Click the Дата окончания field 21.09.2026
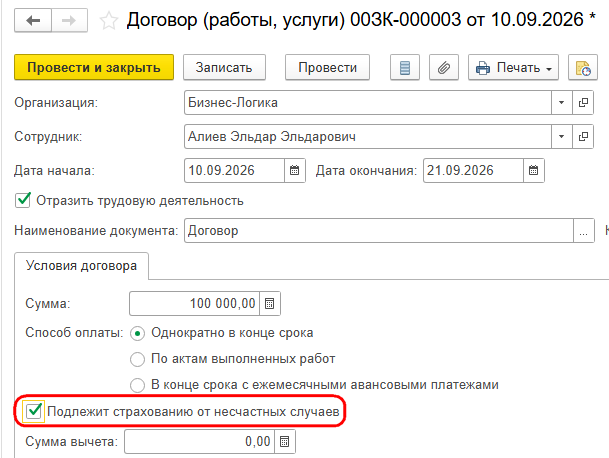This screenshot has width=609, height=458. [473, 170]
